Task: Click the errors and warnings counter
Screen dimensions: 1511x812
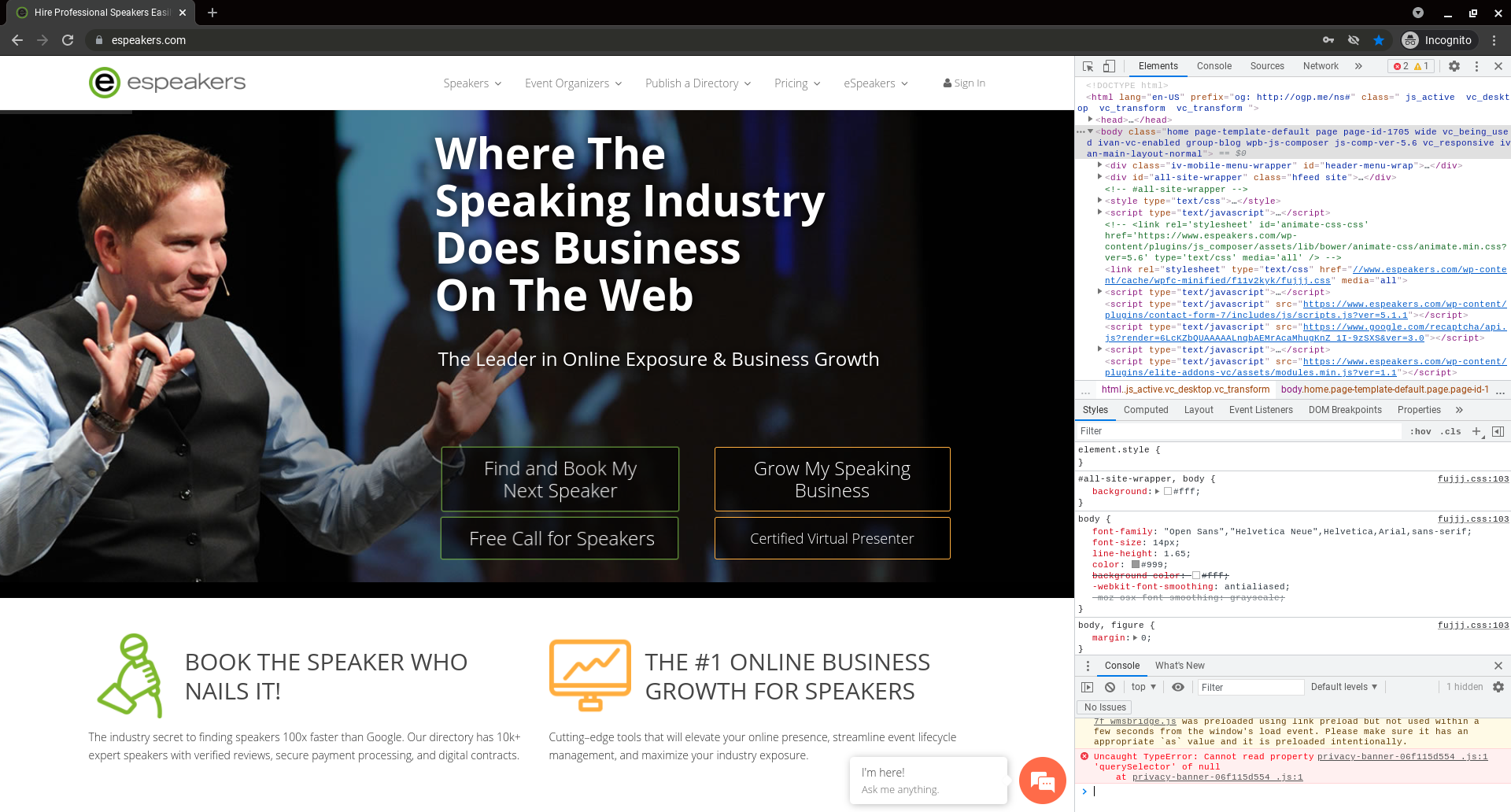Action: point(1411,66)
